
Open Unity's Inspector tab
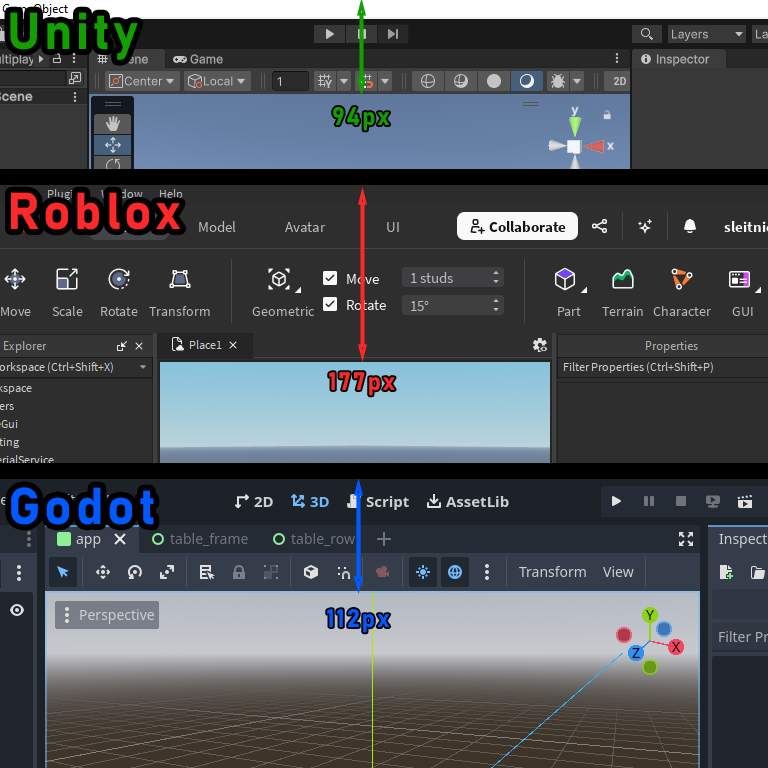675,59
